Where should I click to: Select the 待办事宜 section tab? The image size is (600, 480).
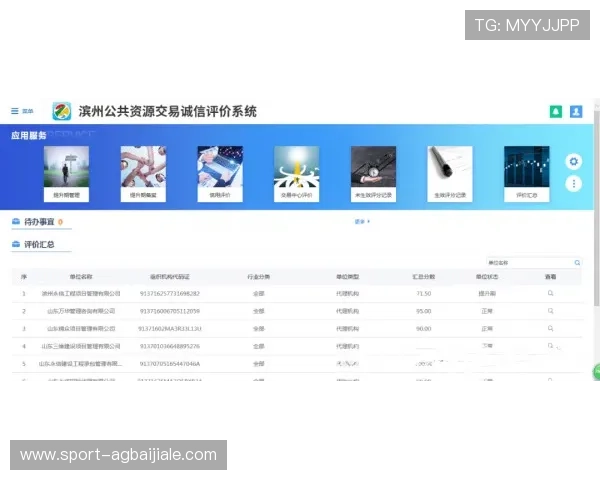click(x=38, y=222)
